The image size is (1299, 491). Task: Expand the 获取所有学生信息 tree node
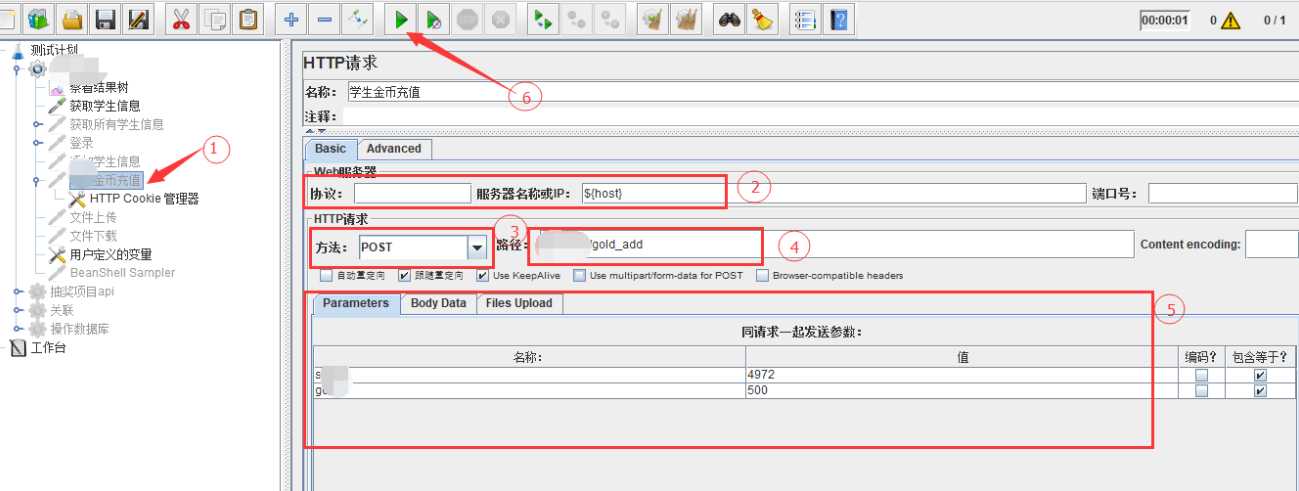pos(38,124)
